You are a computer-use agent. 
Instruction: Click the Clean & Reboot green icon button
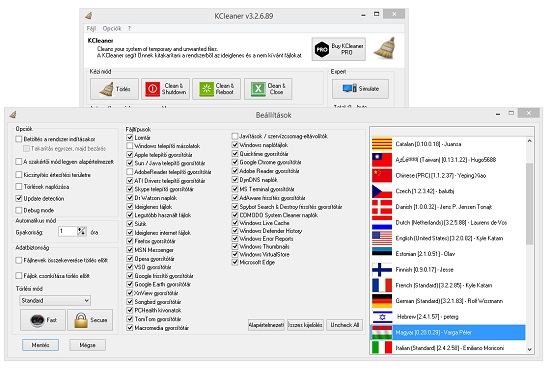tap(216, 89)
